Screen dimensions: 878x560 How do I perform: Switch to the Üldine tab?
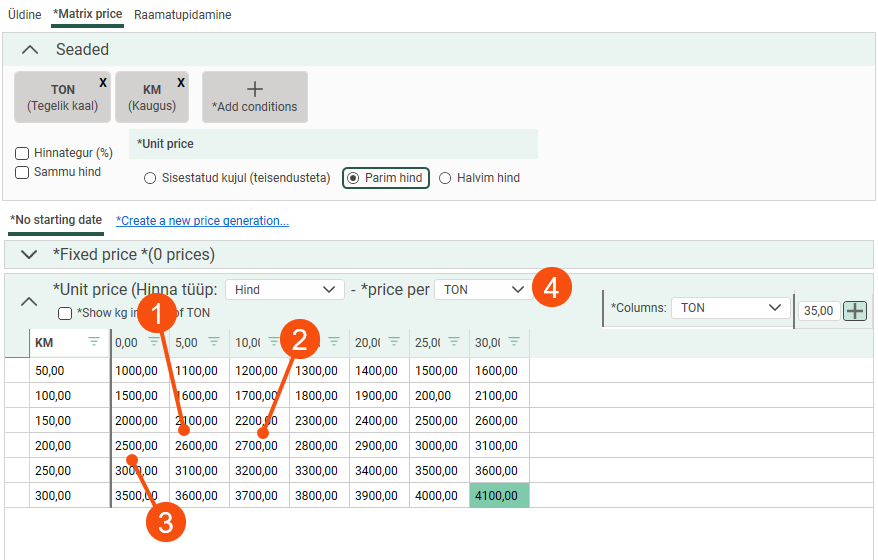[25, 15]
